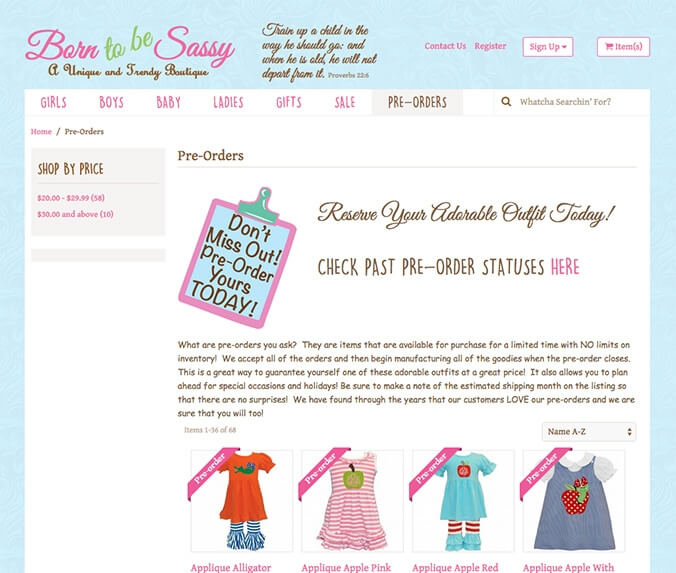Click HERE to check past pre-order statuses
This screenshot has height=573, width=676.
pyautogui.click(x=565, y=267)
